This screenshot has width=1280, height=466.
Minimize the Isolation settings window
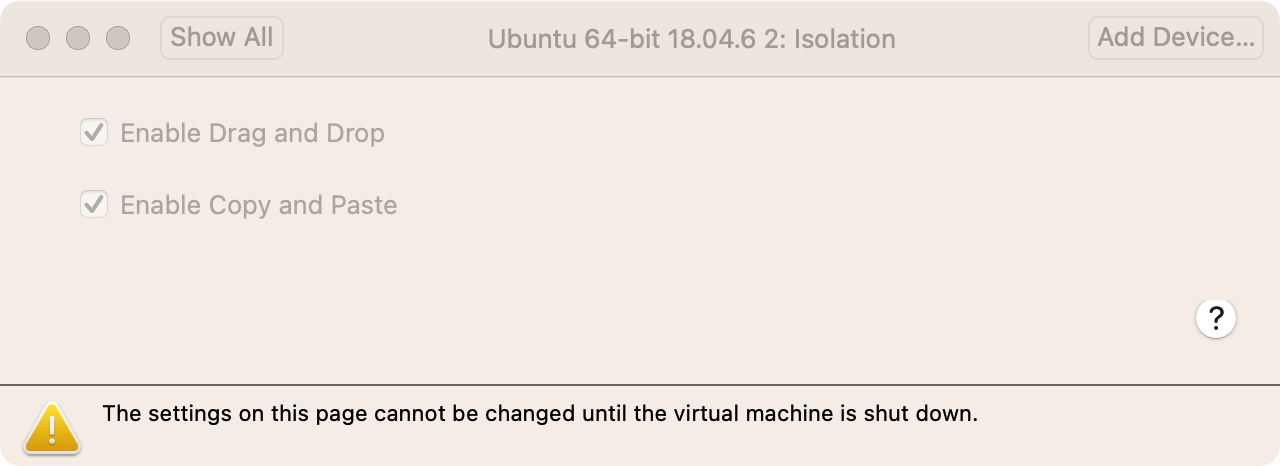(x=78, y=38)
